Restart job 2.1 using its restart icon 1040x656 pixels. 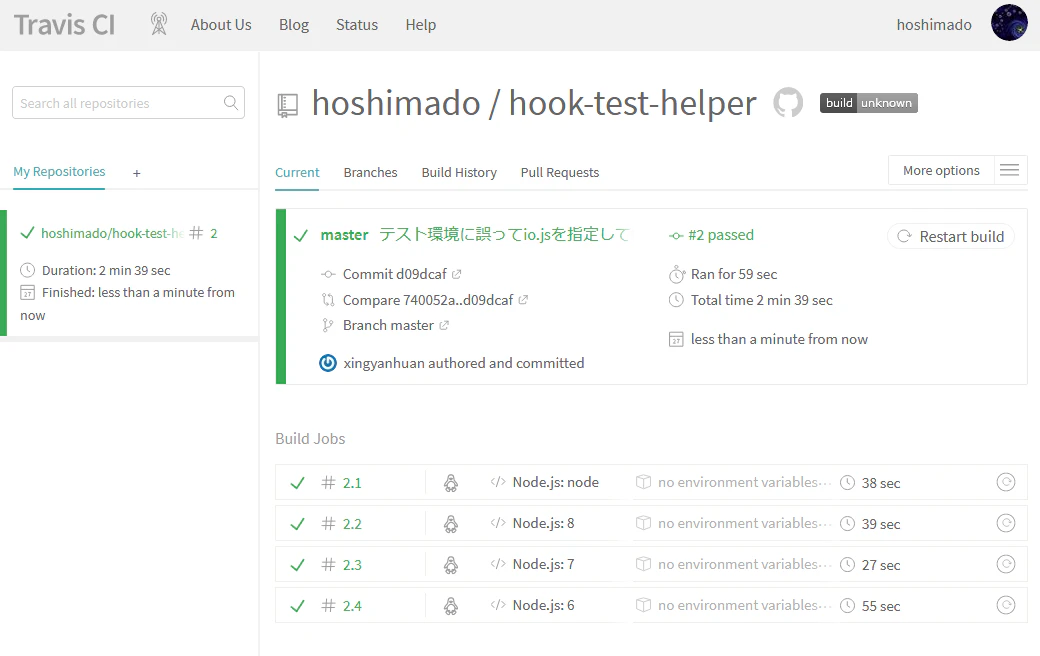[1006, 482]
